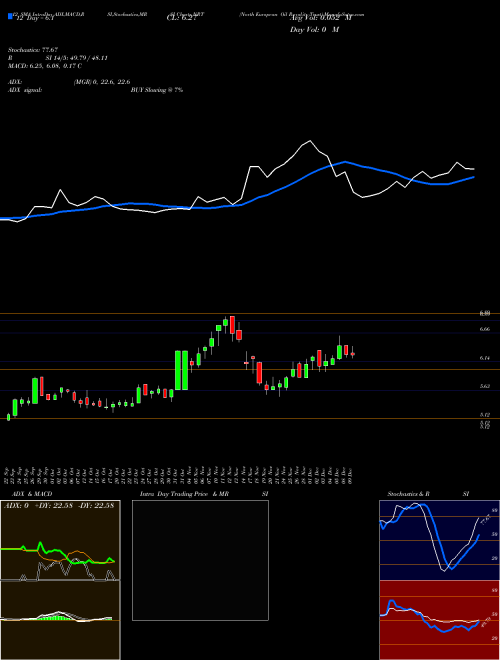The height and width of the screenshot is (660, 500).
Task: Click the 6.14 price axis label
Action: point(484,358)
